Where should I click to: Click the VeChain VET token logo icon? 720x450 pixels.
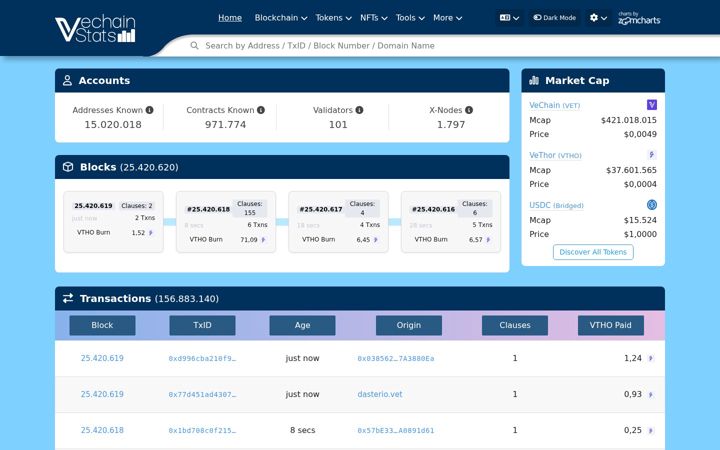[652, 105]
